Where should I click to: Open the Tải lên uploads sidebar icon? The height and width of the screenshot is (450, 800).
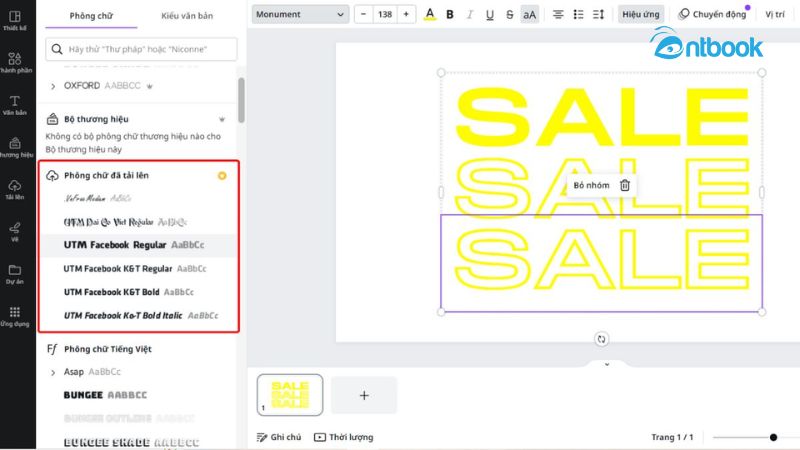[x=15, y=189]
